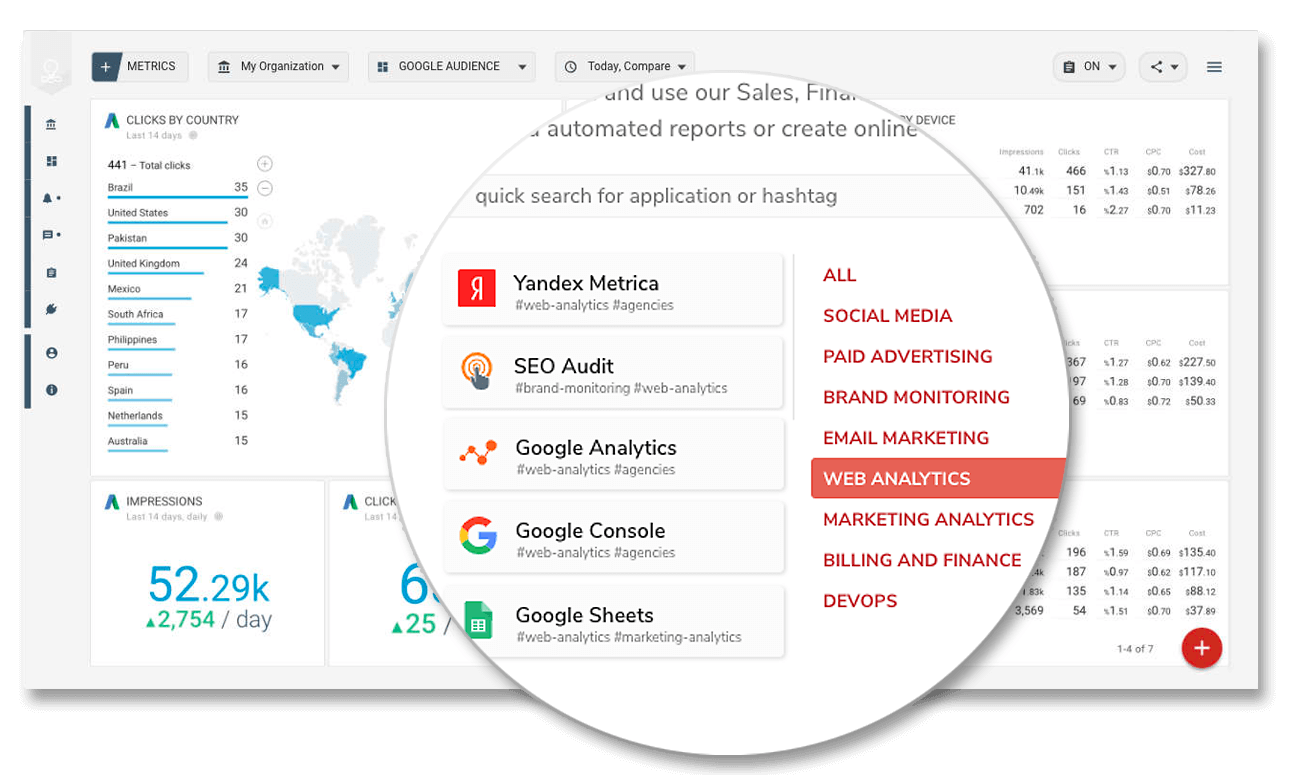Select the BRAND MONITORING category
Image resolution: width=1300 pixels, height=775 pixels.
[x=916, y=397]
